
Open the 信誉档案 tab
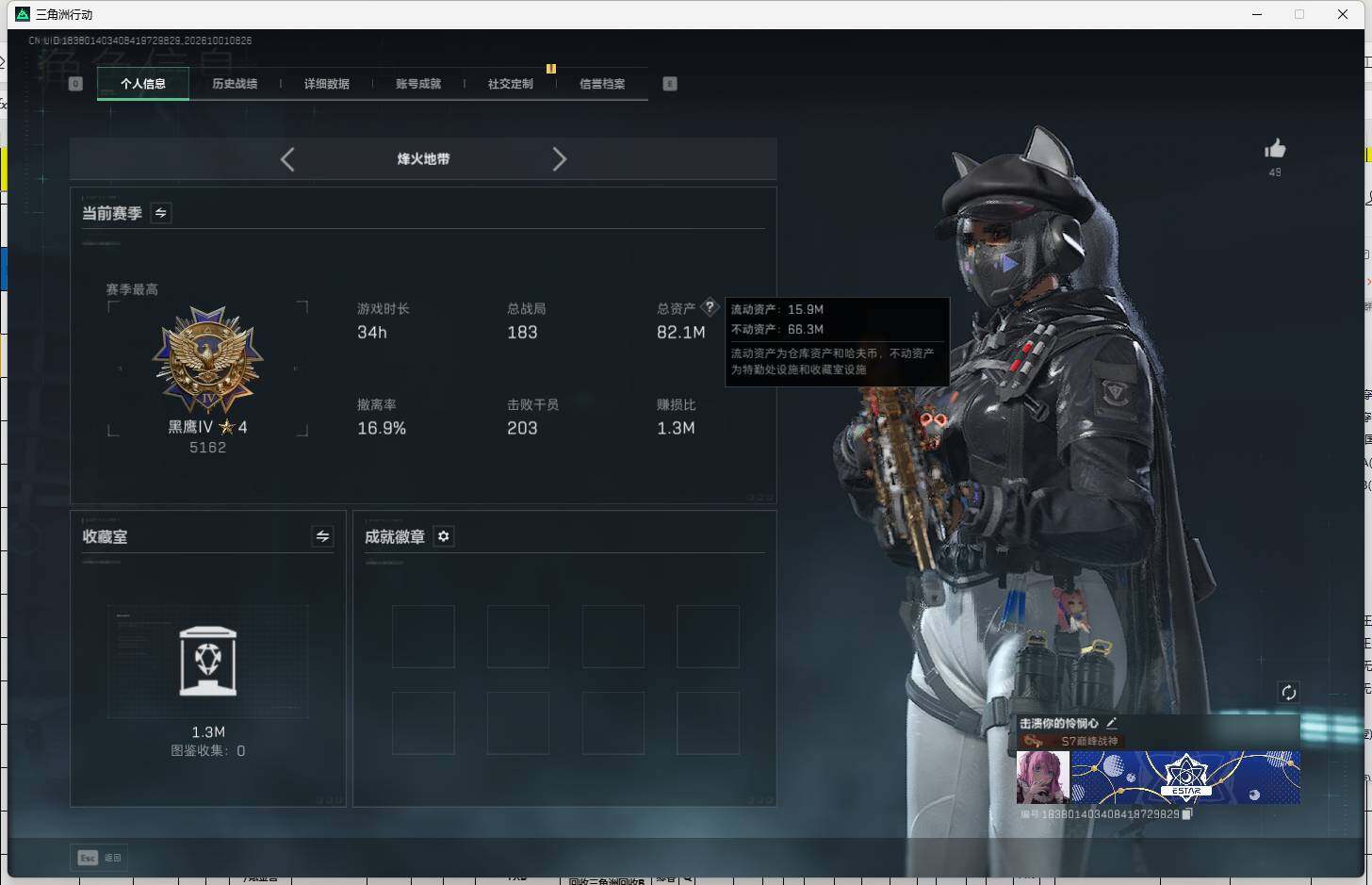(x=602, y=84)
